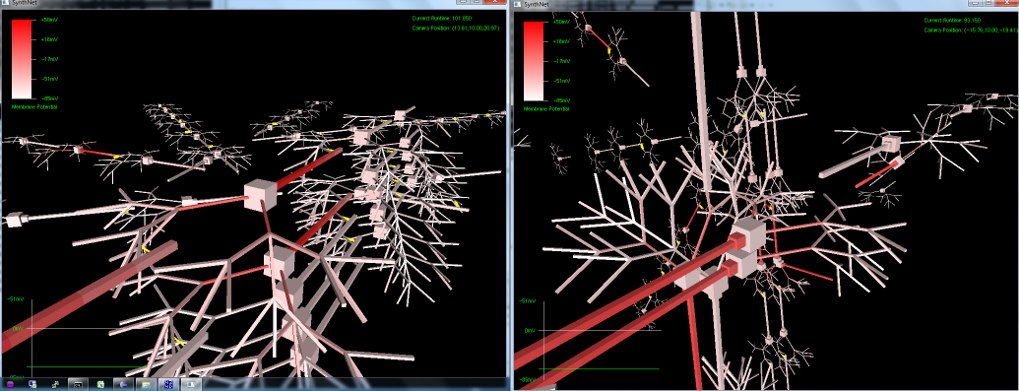Click the monitor icon in taskbar
The image size is (1019, 391).
(191, 385)
